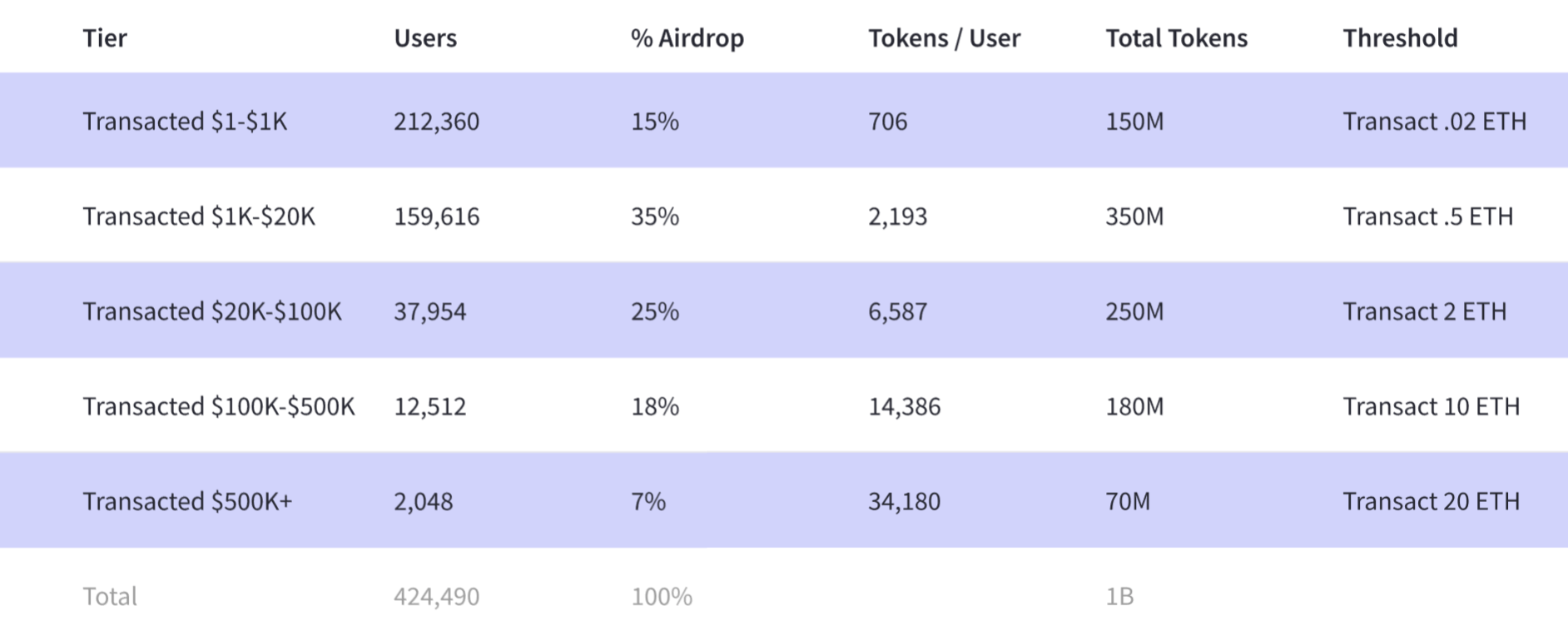Click the Transact 10 ETH threshold cell
This screenshot has height=636, width=1568.
click(x=1431, y=406)
